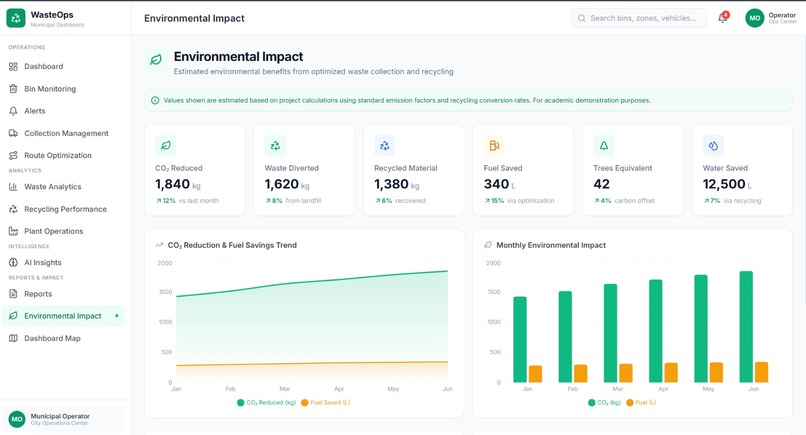Click the Recycled Material value 1,380
The width and height of the screenshot is (806, 435).
click(391, 184)
